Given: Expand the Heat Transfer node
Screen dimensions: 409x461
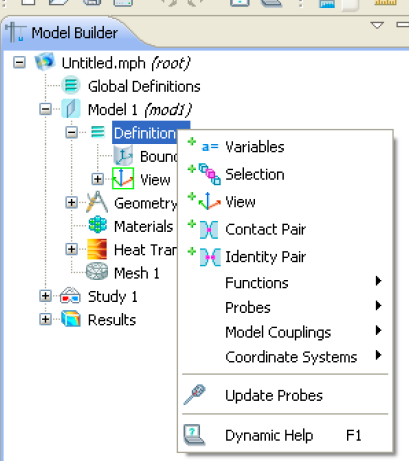Looking at the screenshot, I should (x=71, y=249).
